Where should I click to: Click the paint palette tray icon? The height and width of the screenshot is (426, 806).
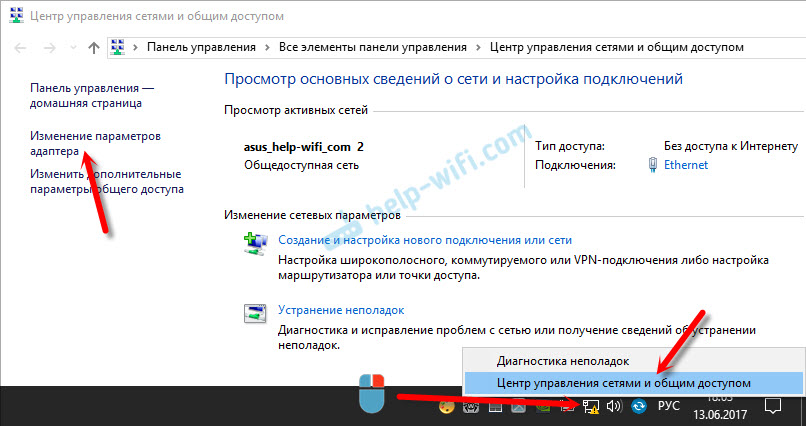[x=447, y=406]
